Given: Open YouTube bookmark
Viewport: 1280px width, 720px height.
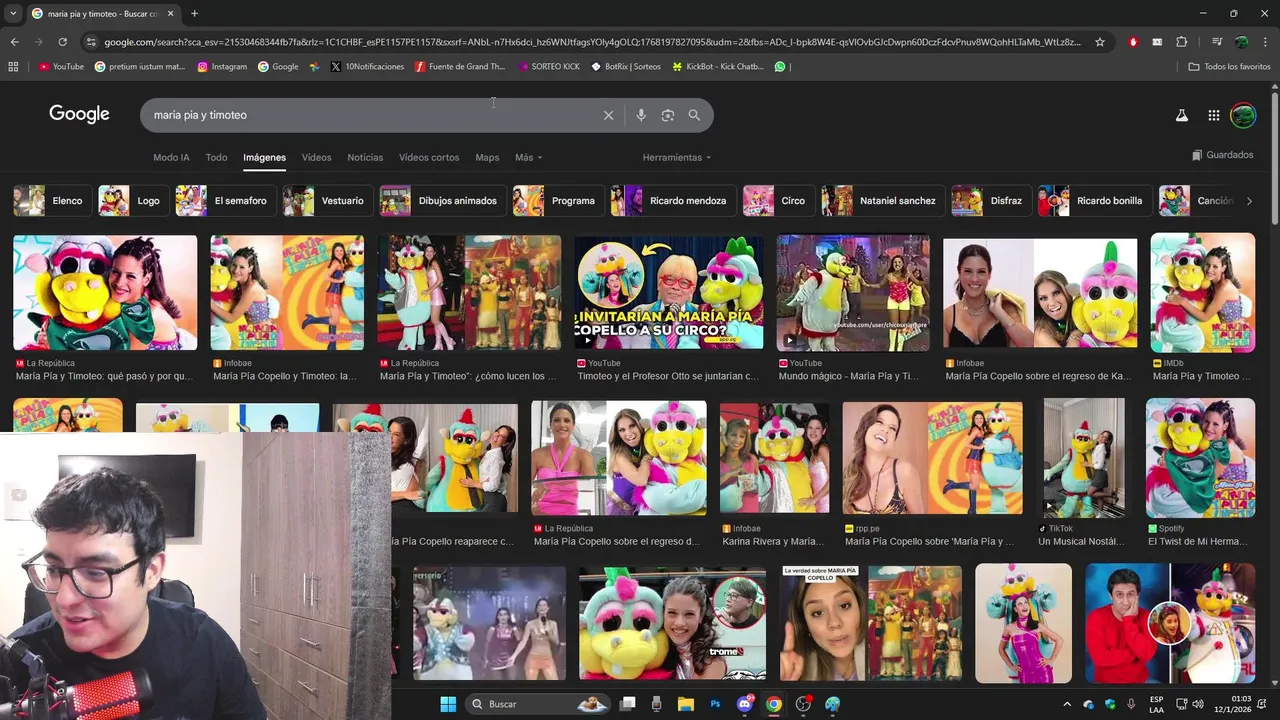Looking at the screenshot, I should click(x=61, y=67).
